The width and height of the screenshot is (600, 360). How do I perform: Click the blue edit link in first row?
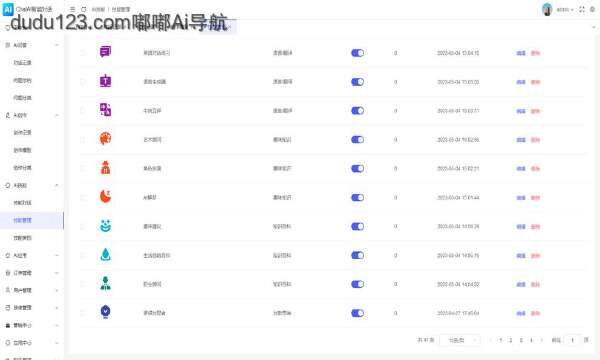(521, 53)
